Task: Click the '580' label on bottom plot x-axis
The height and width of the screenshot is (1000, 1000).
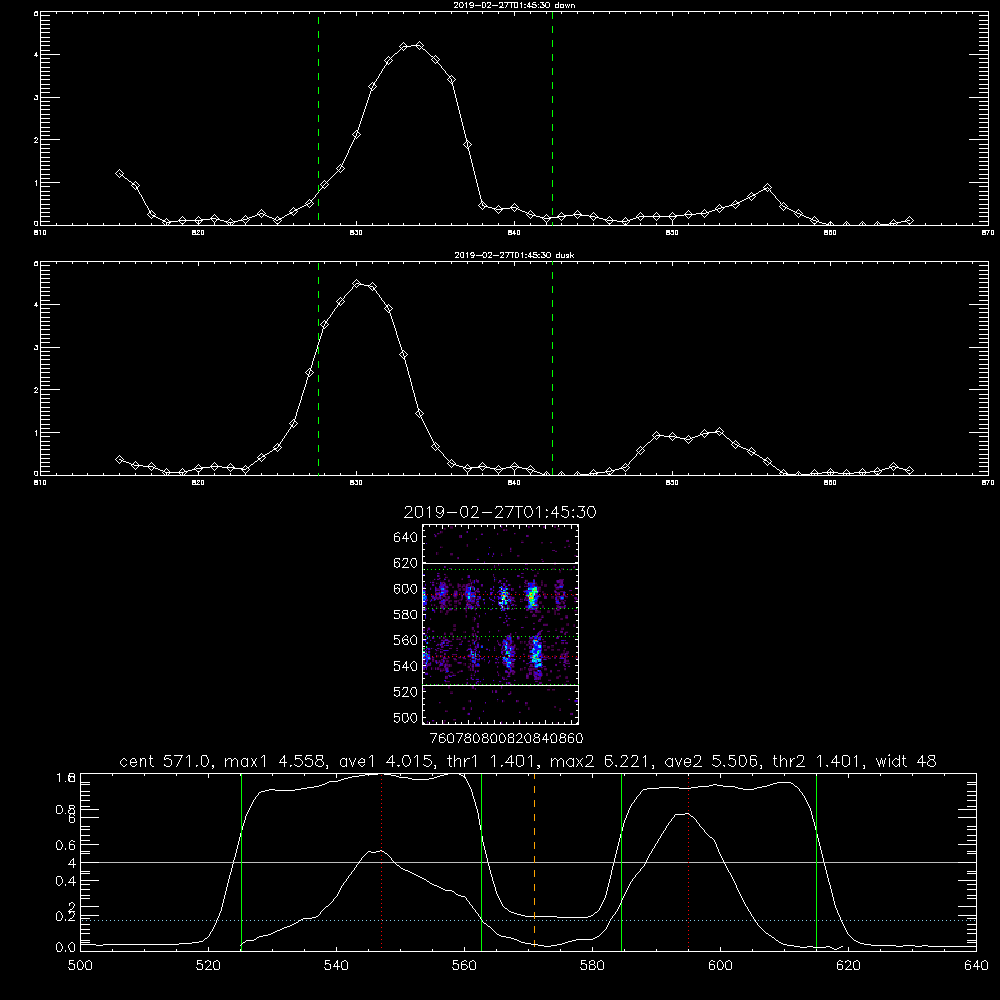Action: click(x=592, y=966)
